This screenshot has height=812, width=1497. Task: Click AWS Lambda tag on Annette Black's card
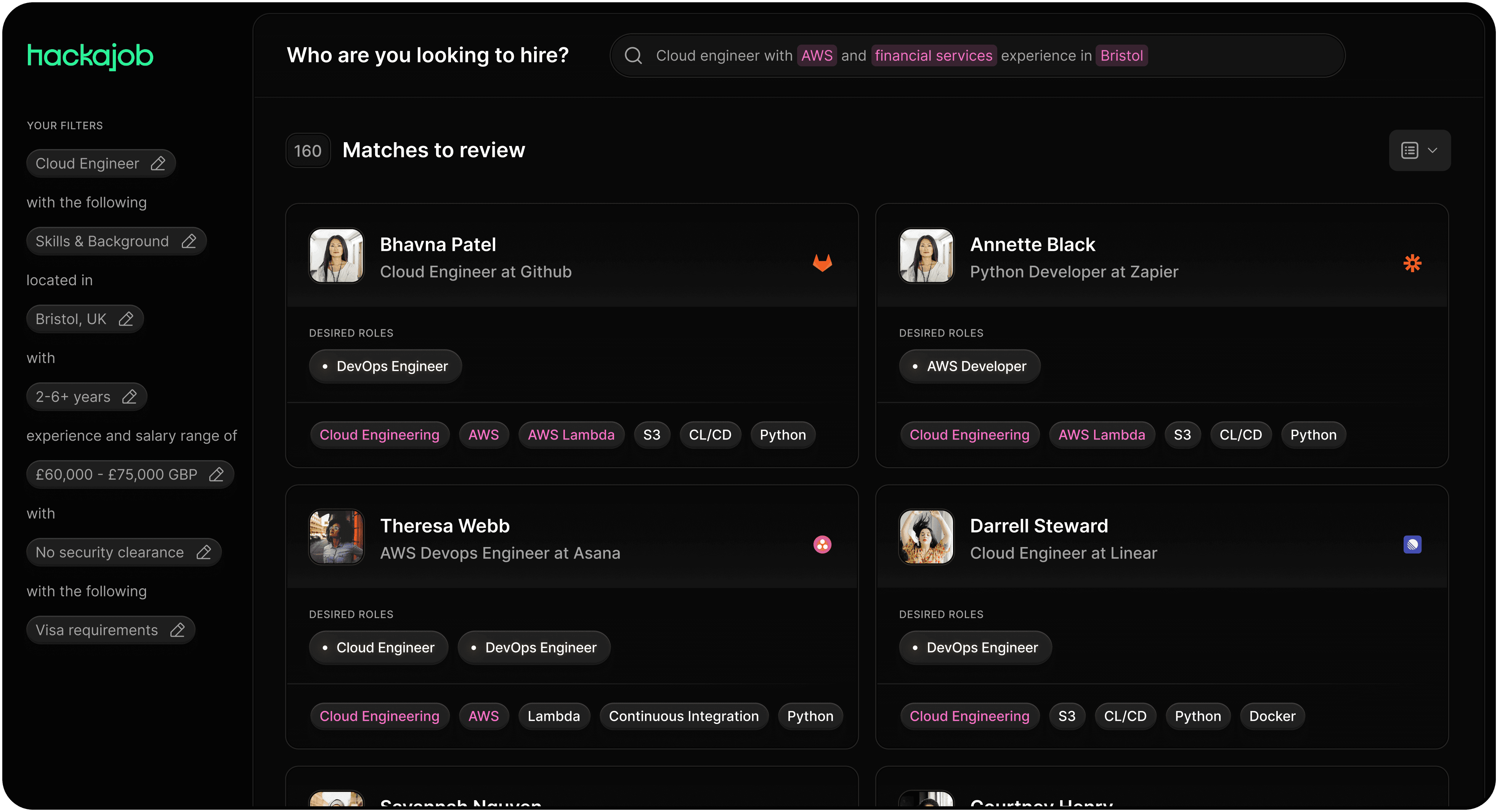click(x=1102, y=435)
